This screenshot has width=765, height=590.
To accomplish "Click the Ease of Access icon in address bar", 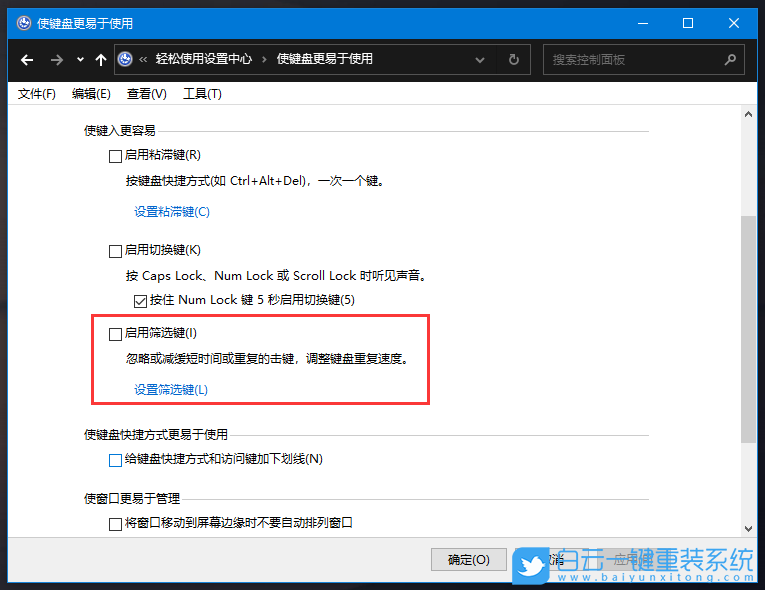I will click(125, 59).
